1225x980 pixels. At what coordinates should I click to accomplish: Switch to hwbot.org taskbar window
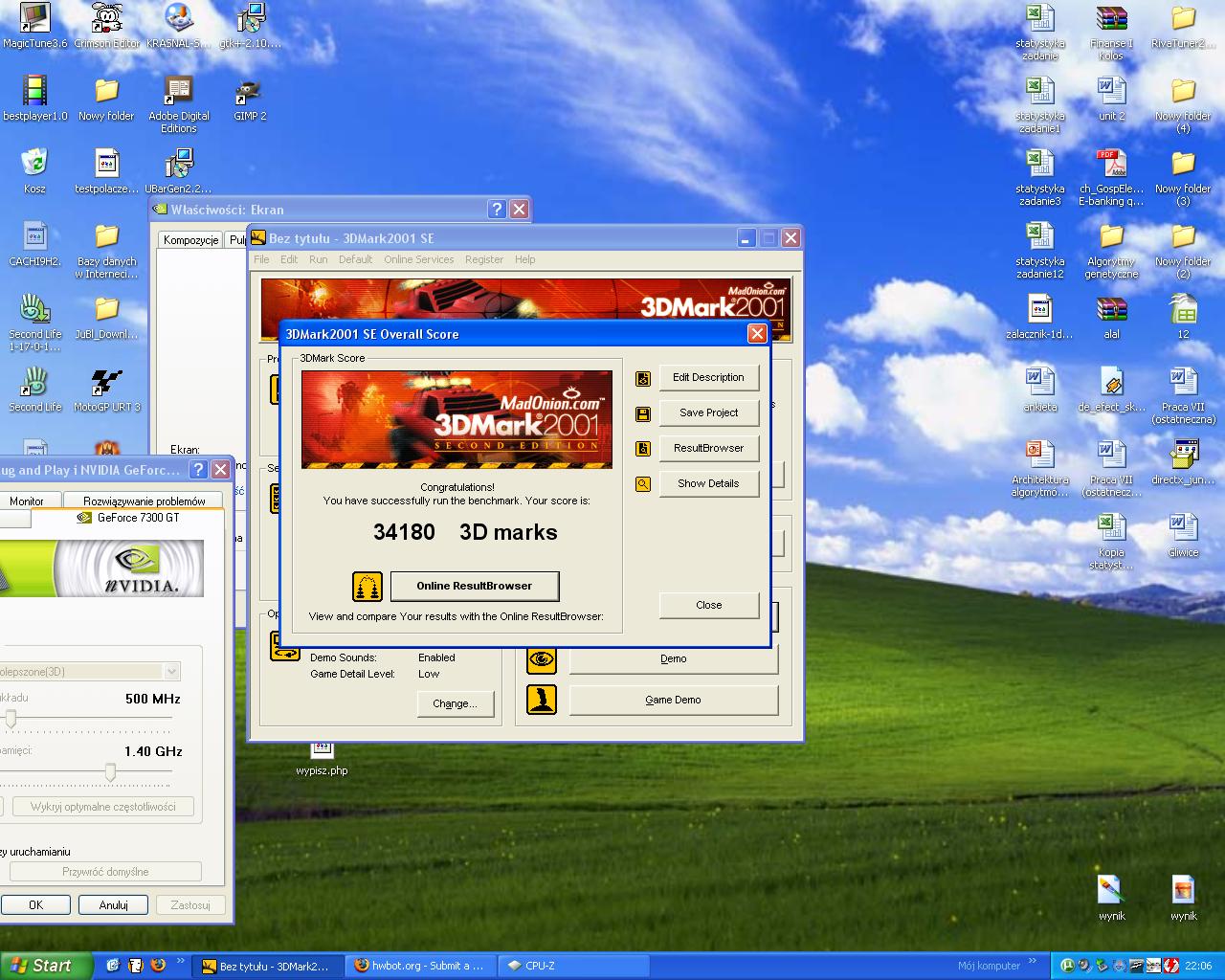click(421, 966)
